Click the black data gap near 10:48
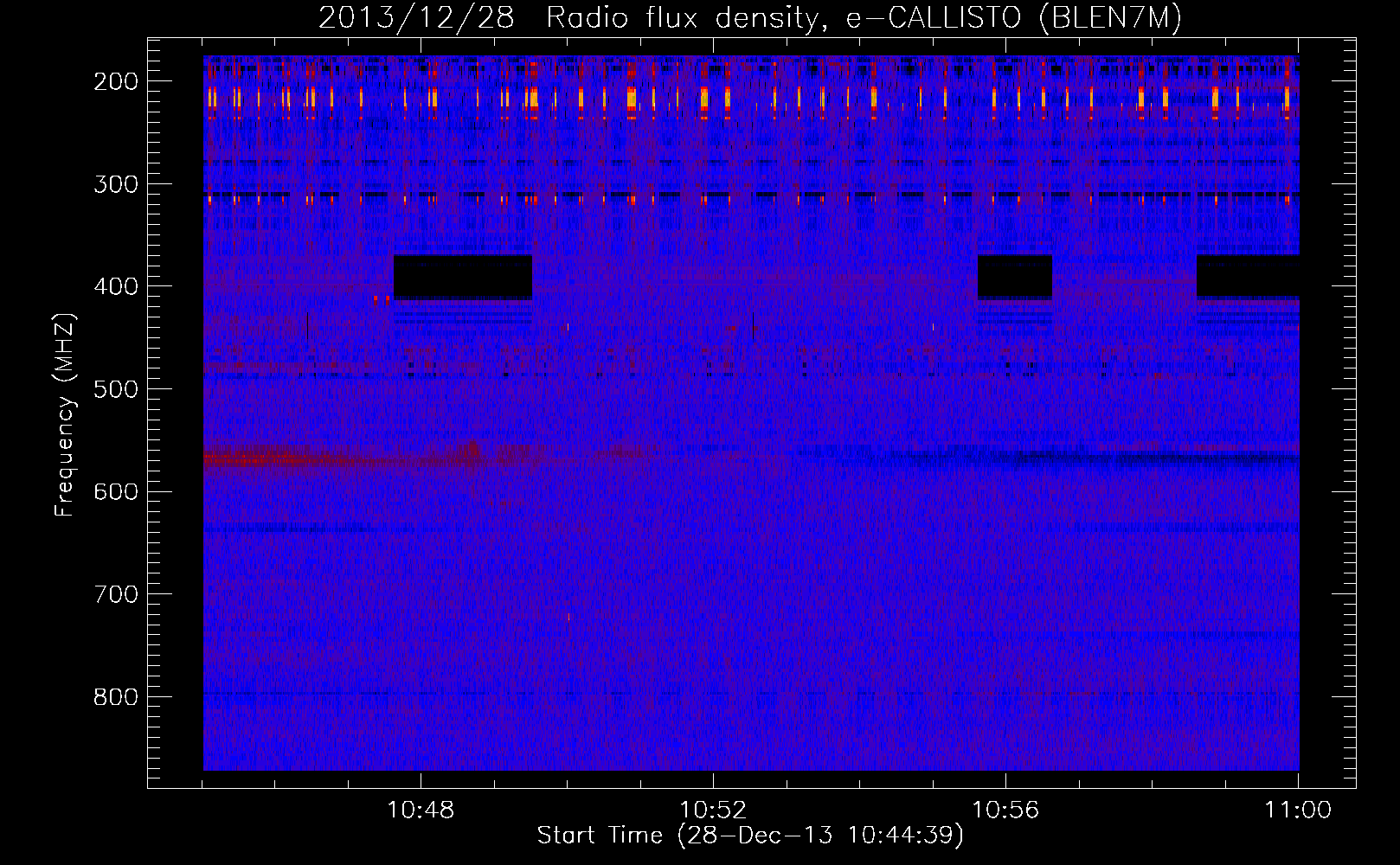The image size is (1400, 865). pyautogui.click(x=463, y=277)
